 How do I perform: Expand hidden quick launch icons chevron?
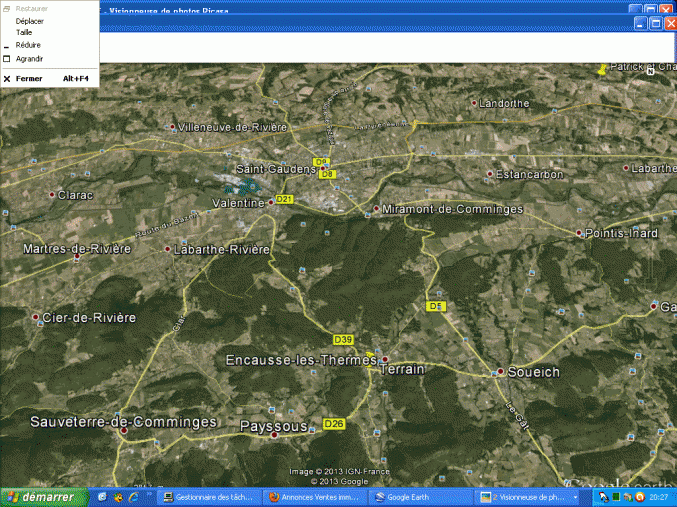click(x=149, y=494)
